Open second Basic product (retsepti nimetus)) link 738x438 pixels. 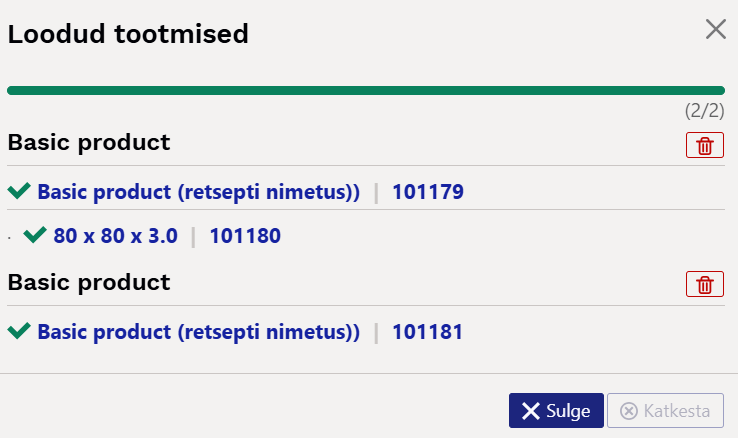click(x=199, y=332)
